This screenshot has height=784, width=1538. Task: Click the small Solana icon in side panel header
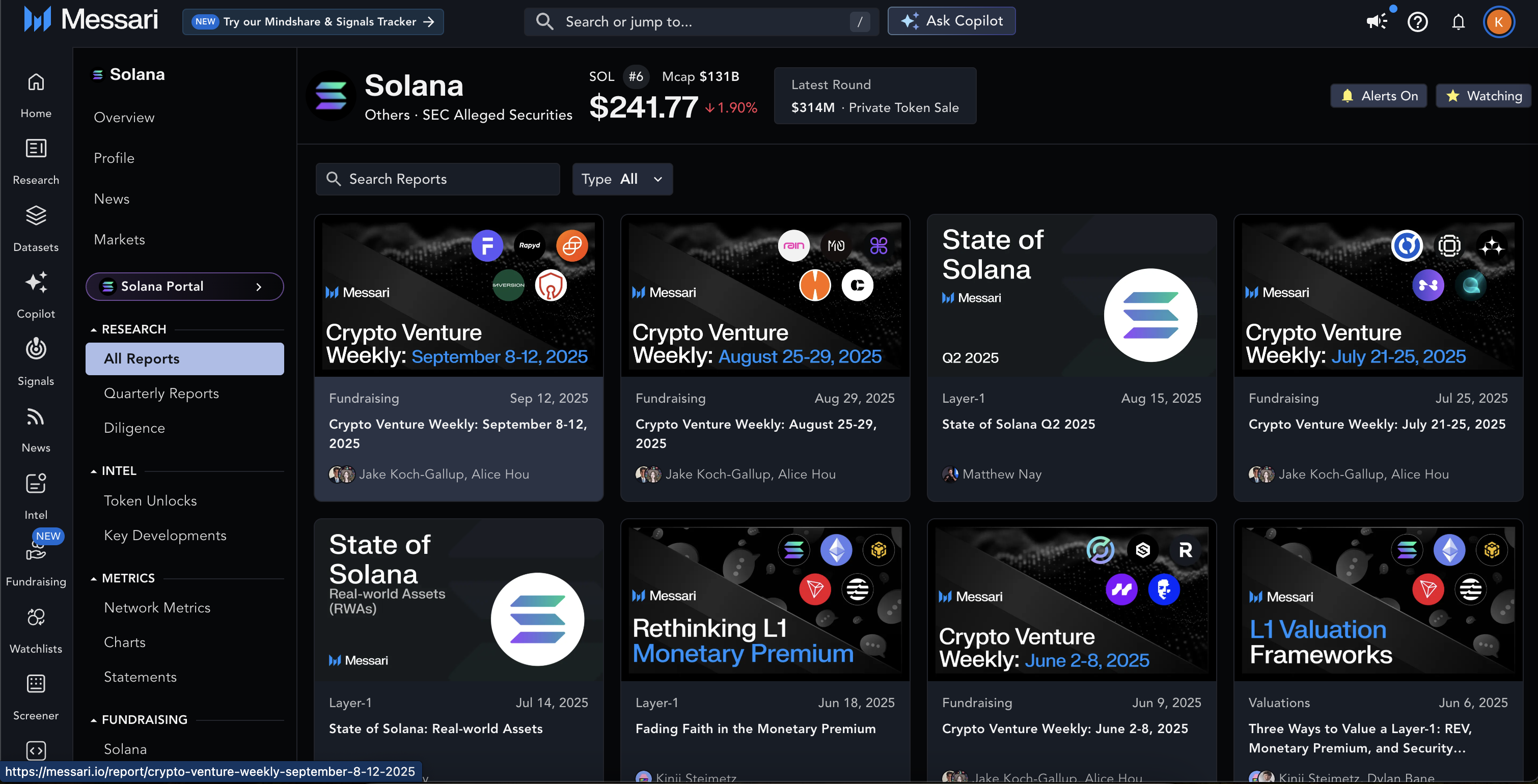(97, 74)
